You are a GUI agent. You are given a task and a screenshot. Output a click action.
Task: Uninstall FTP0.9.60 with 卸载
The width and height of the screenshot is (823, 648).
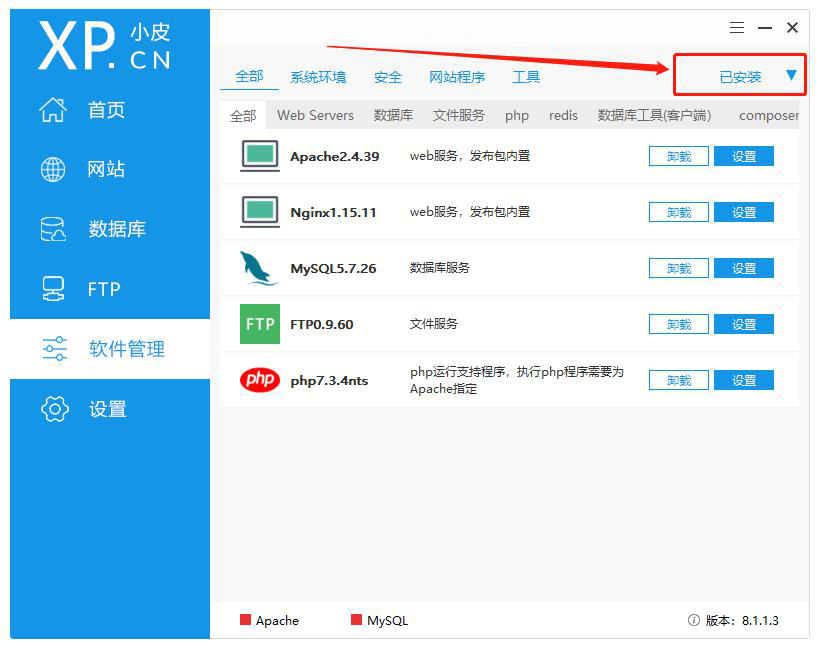point(679,324)
